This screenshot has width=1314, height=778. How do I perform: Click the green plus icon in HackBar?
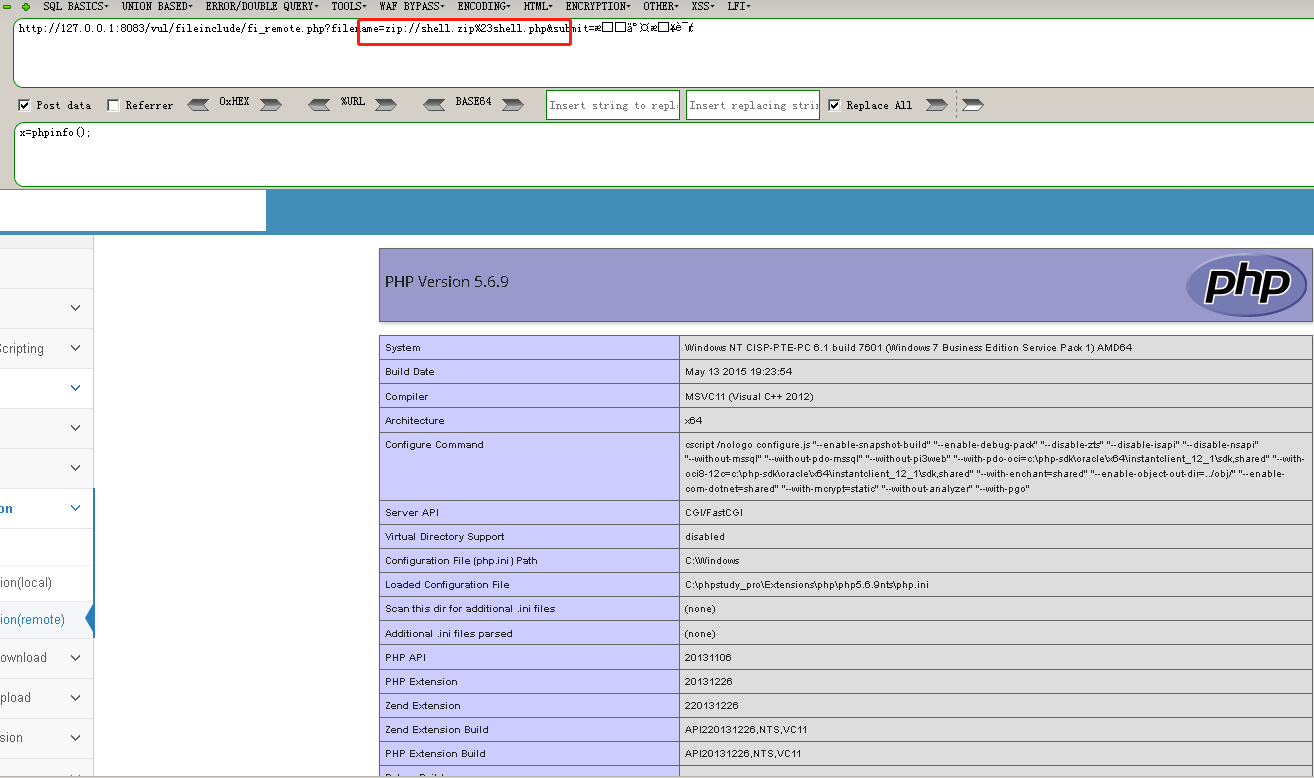26,6
